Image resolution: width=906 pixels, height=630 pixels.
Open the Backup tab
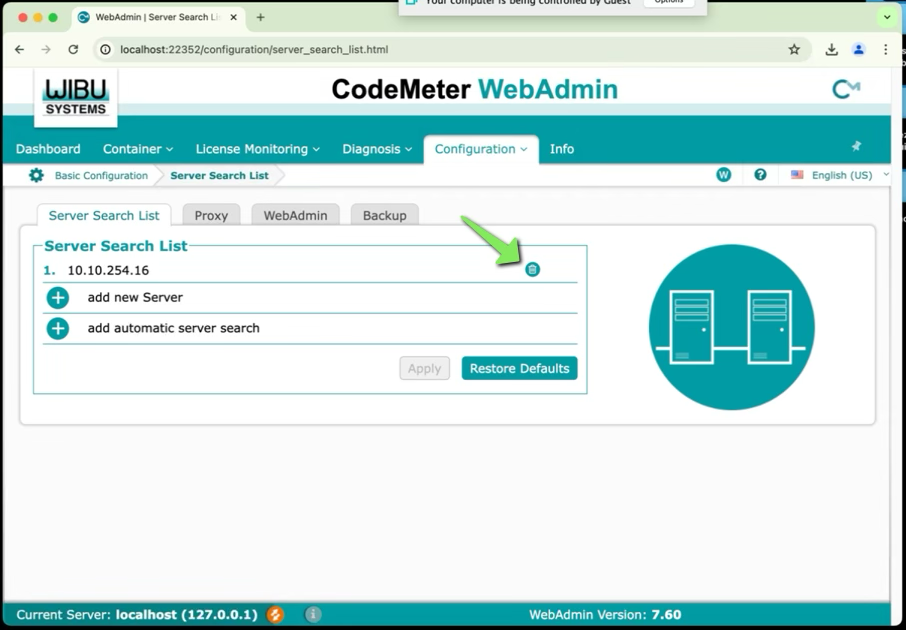pos(384,215)
